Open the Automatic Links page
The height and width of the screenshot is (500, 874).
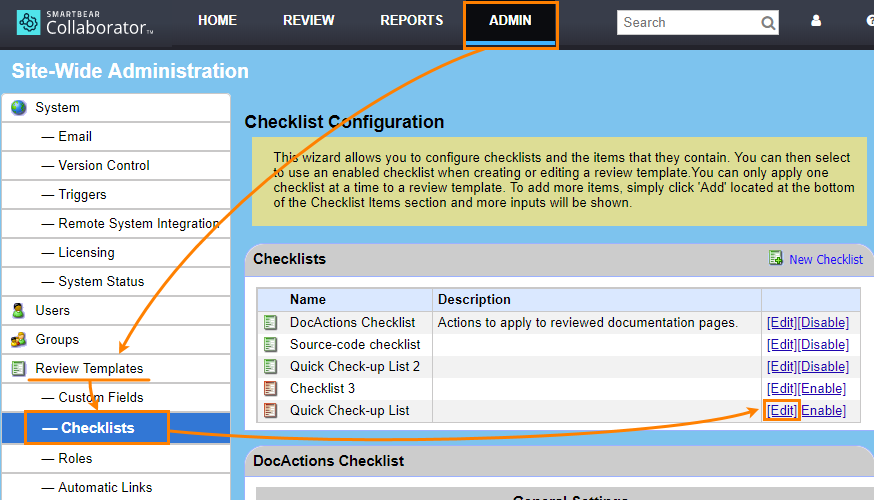pos(116,487)
